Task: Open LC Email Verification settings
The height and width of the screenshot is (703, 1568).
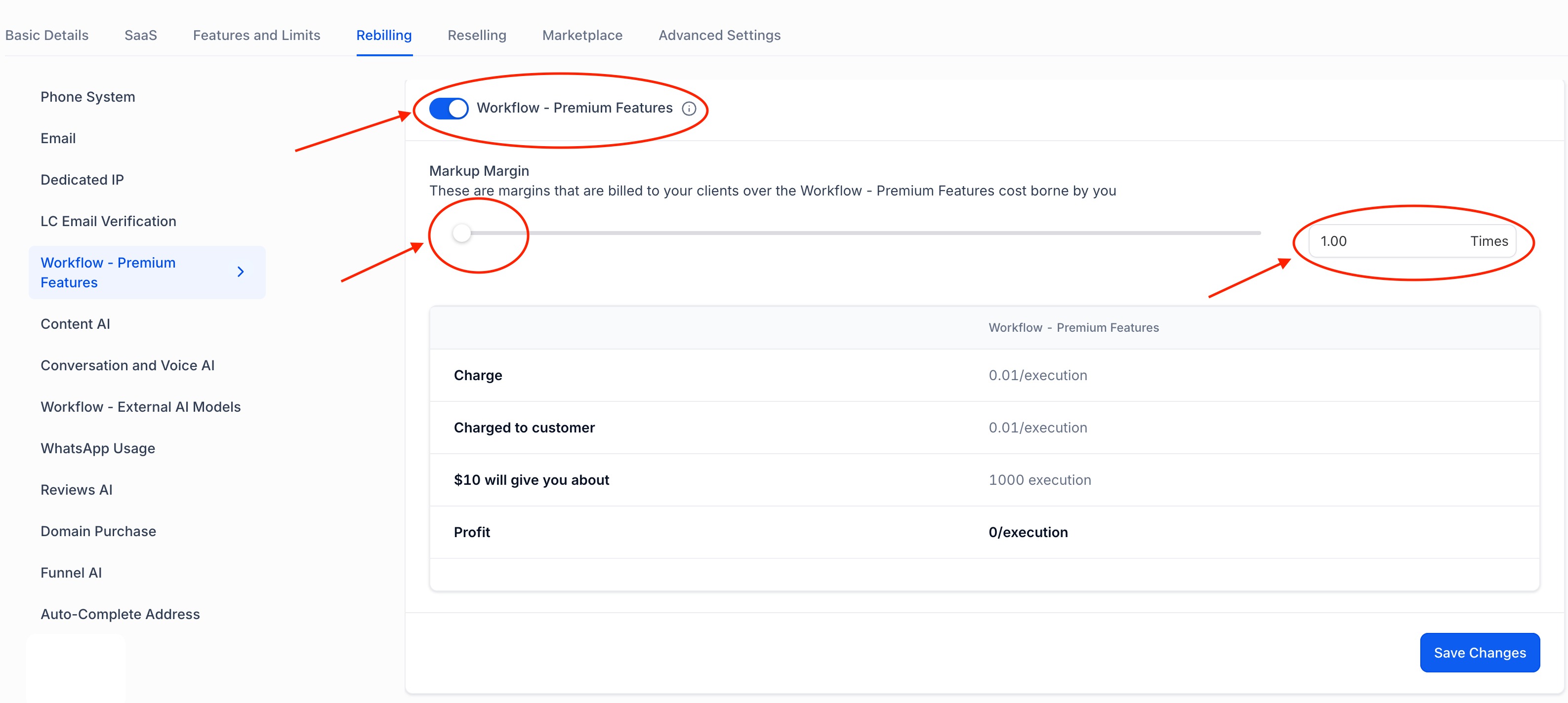Action: 108,221
